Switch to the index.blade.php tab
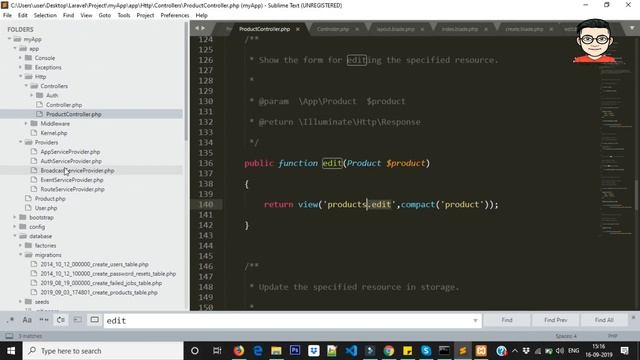 pyautogui.click(x=460, y=29)
